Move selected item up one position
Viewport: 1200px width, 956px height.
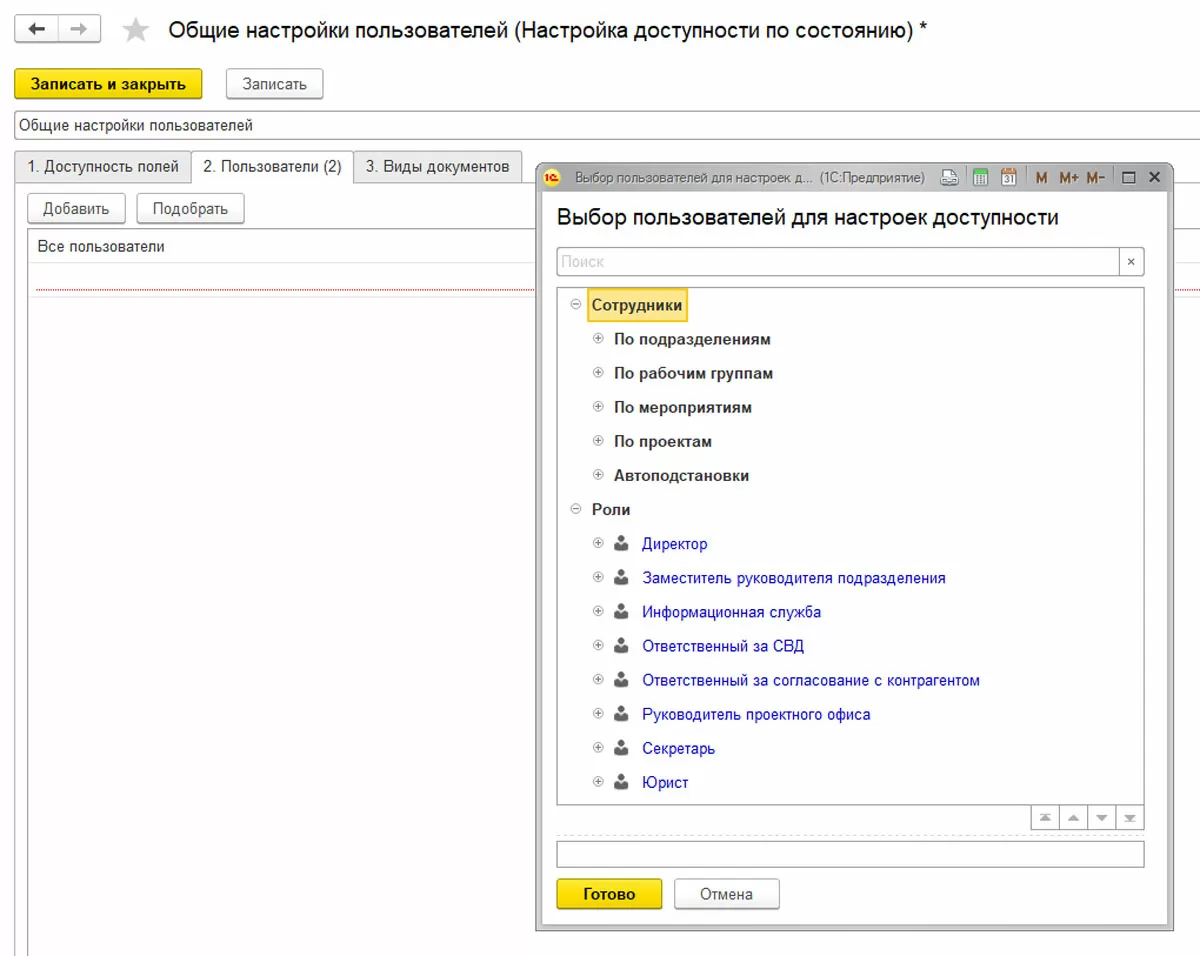click(1073, 817)
